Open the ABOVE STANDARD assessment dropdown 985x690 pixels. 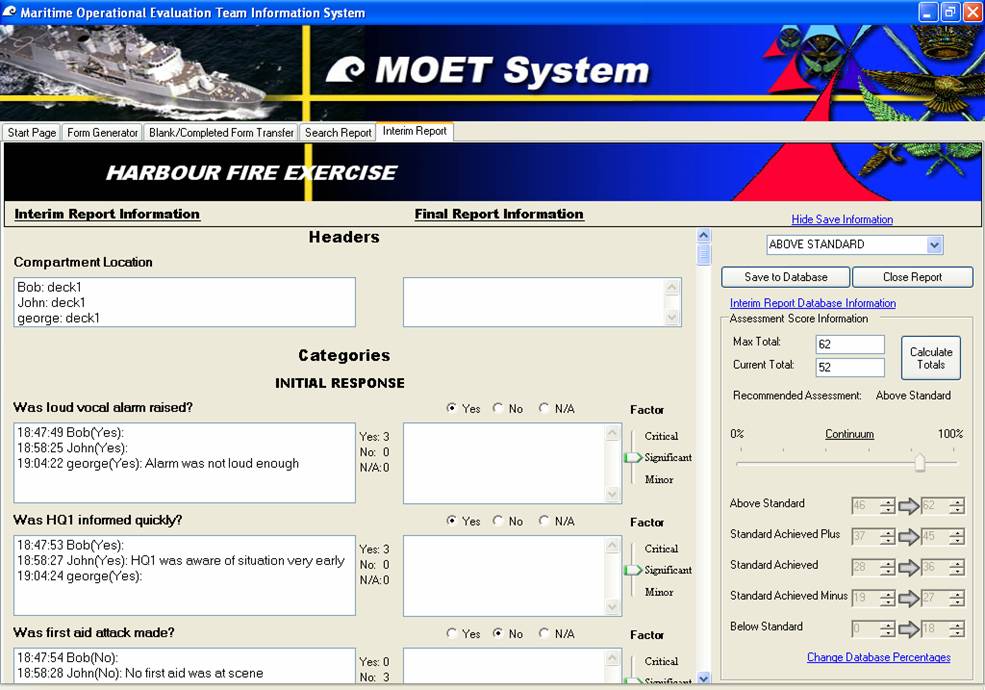(x=934, y=245)
